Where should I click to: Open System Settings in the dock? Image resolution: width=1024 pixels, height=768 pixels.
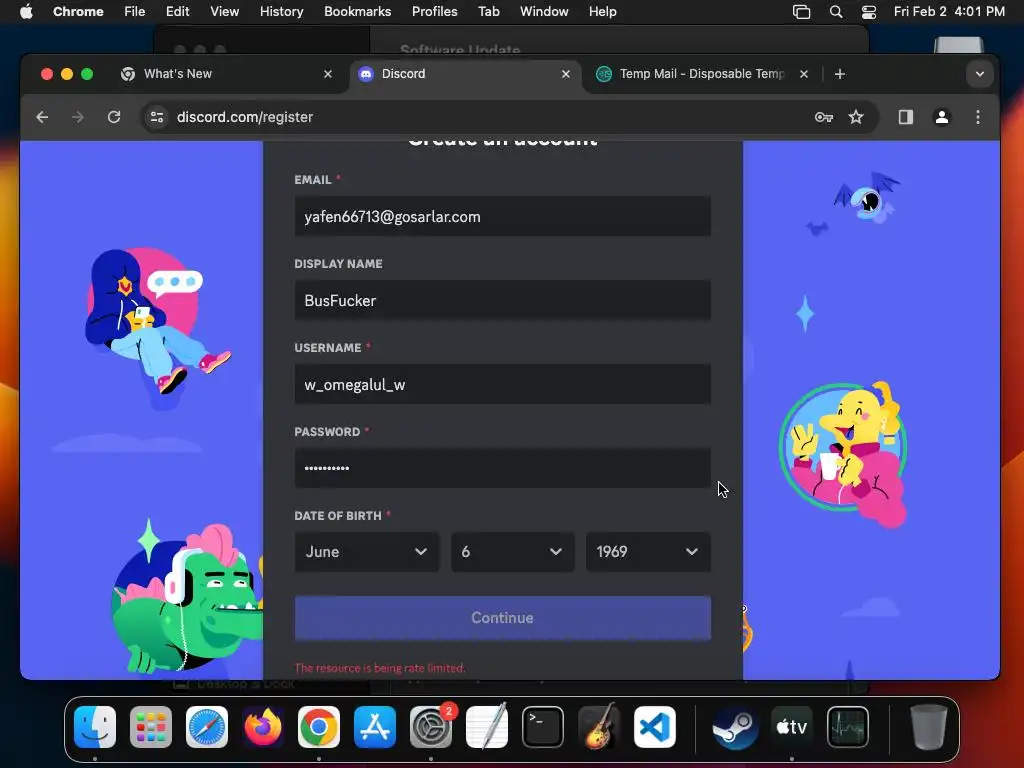pos(431,727)
